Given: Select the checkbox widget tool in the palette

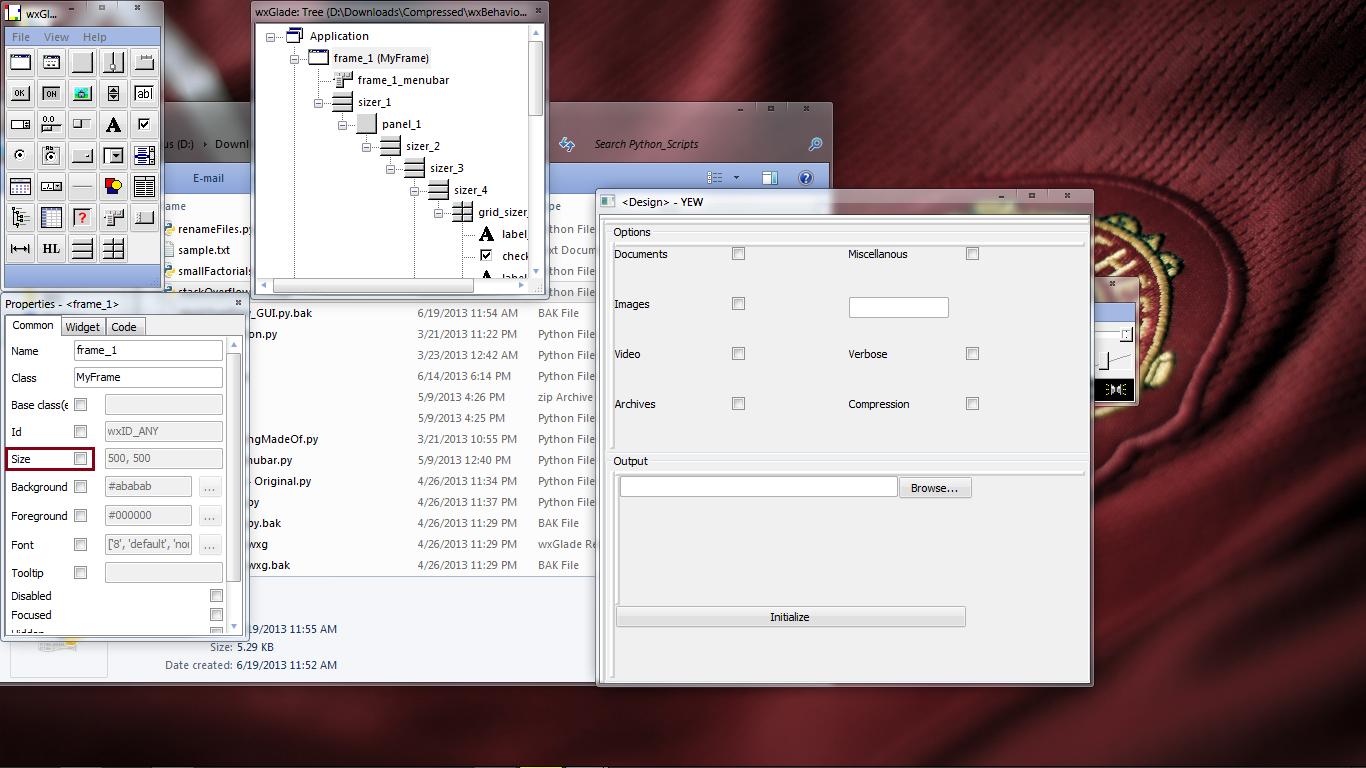Looking at the screenshot, I should point(144,124).
